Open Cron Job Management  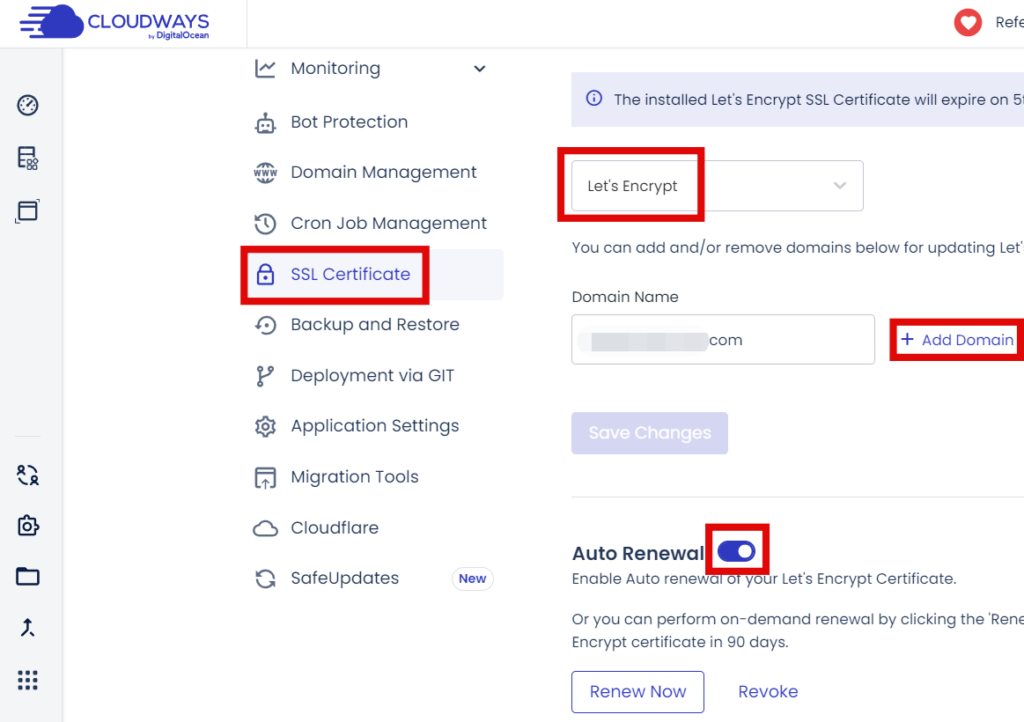point(389,223)
